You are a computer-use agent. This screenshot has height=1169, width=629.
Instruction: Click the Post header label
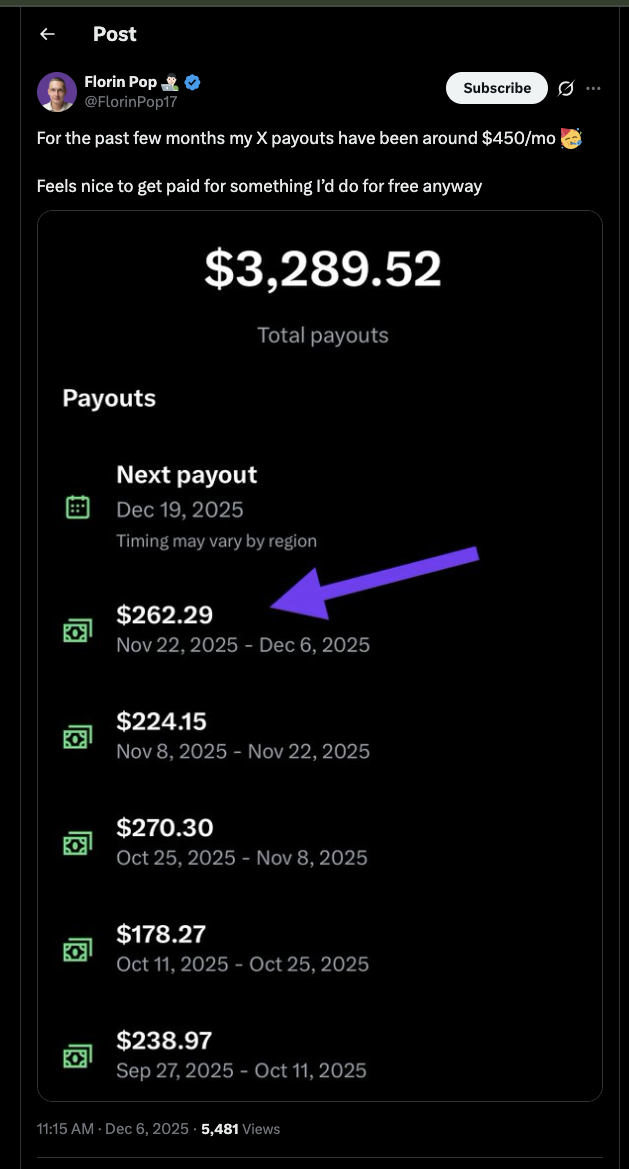point(114,34)
